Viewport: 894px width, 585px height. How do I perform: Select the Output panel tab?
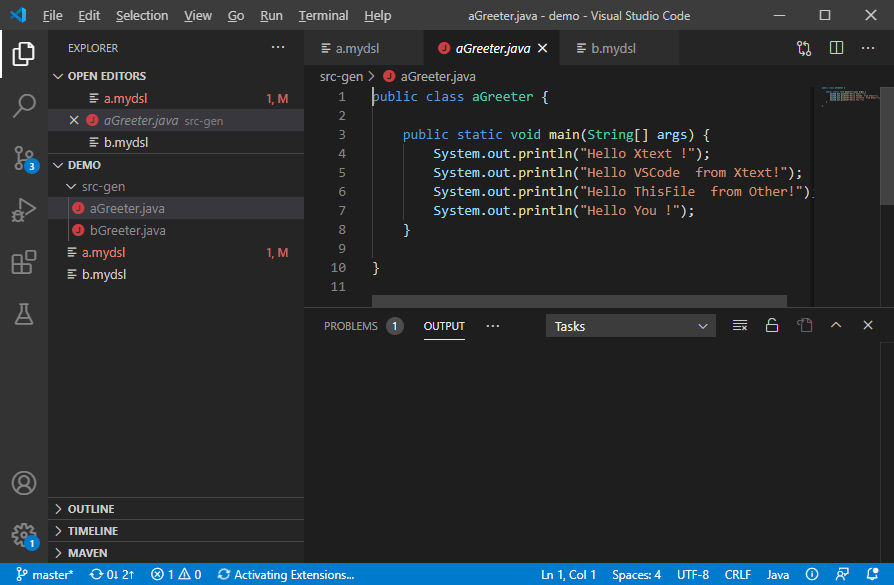[x=444, y=326]
